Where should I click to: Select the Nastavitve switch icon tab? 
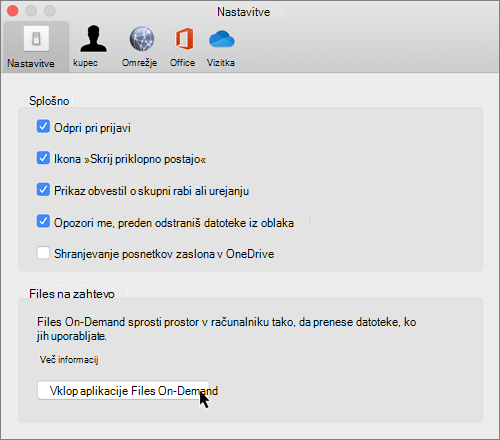pyautogui.click(x=36, y=46)
